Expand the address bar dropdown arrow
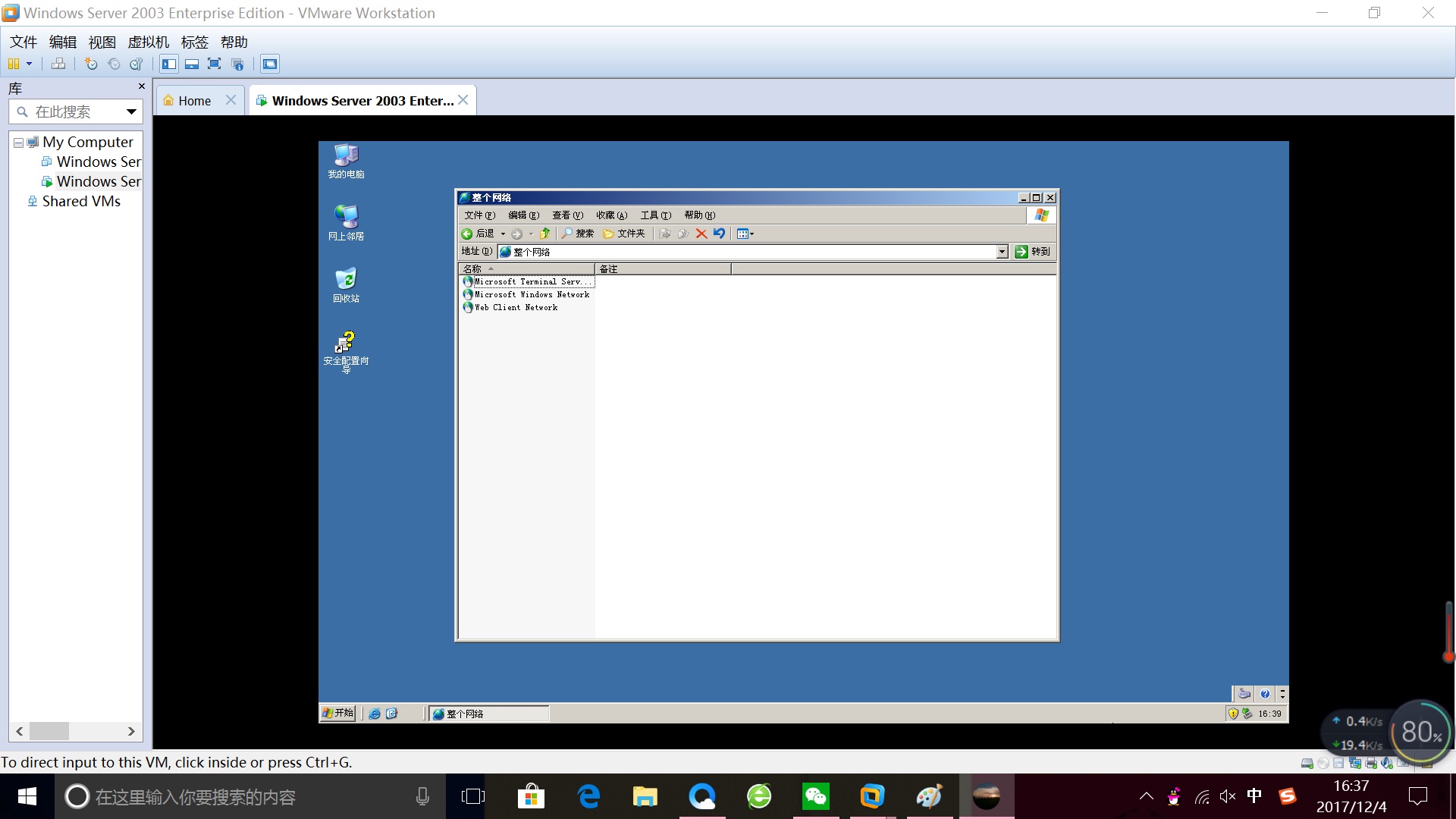The height and width of the screenshot is (819, 1456). click(x=1002, y=252)
